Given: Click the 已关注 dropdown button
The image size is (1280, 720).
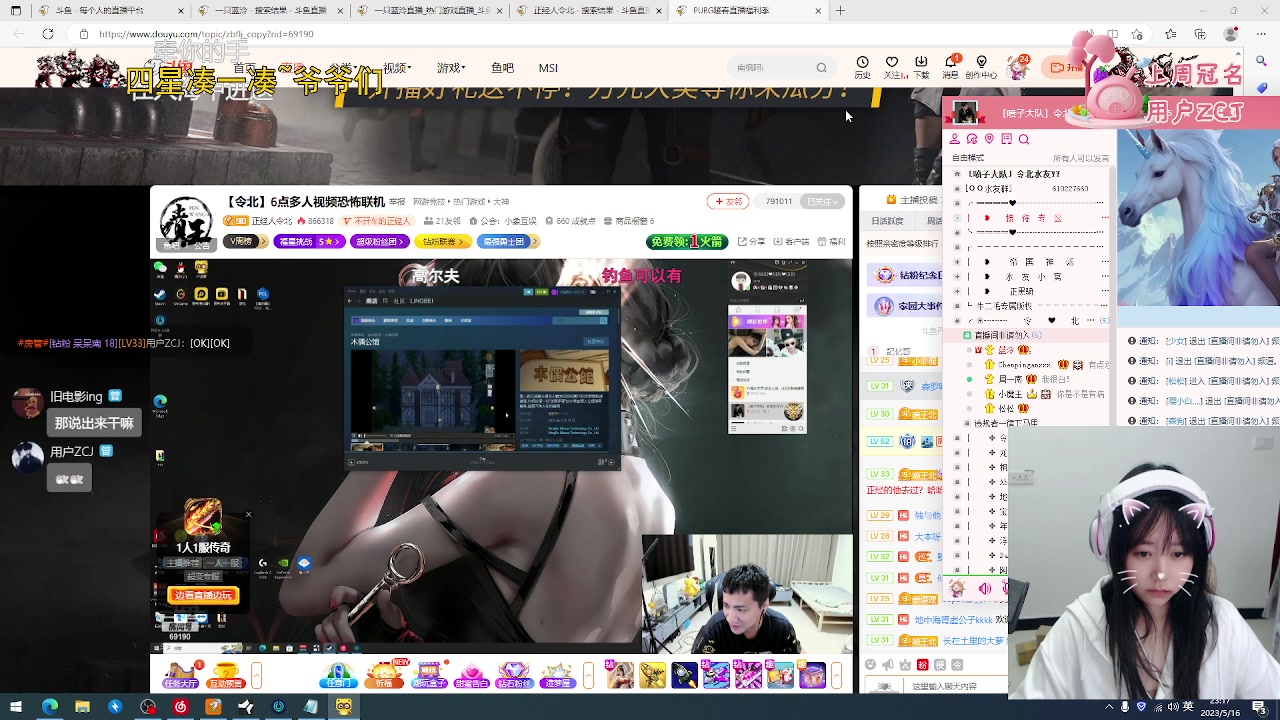Looking at the screenshot, I should click(x=824, y=201).
